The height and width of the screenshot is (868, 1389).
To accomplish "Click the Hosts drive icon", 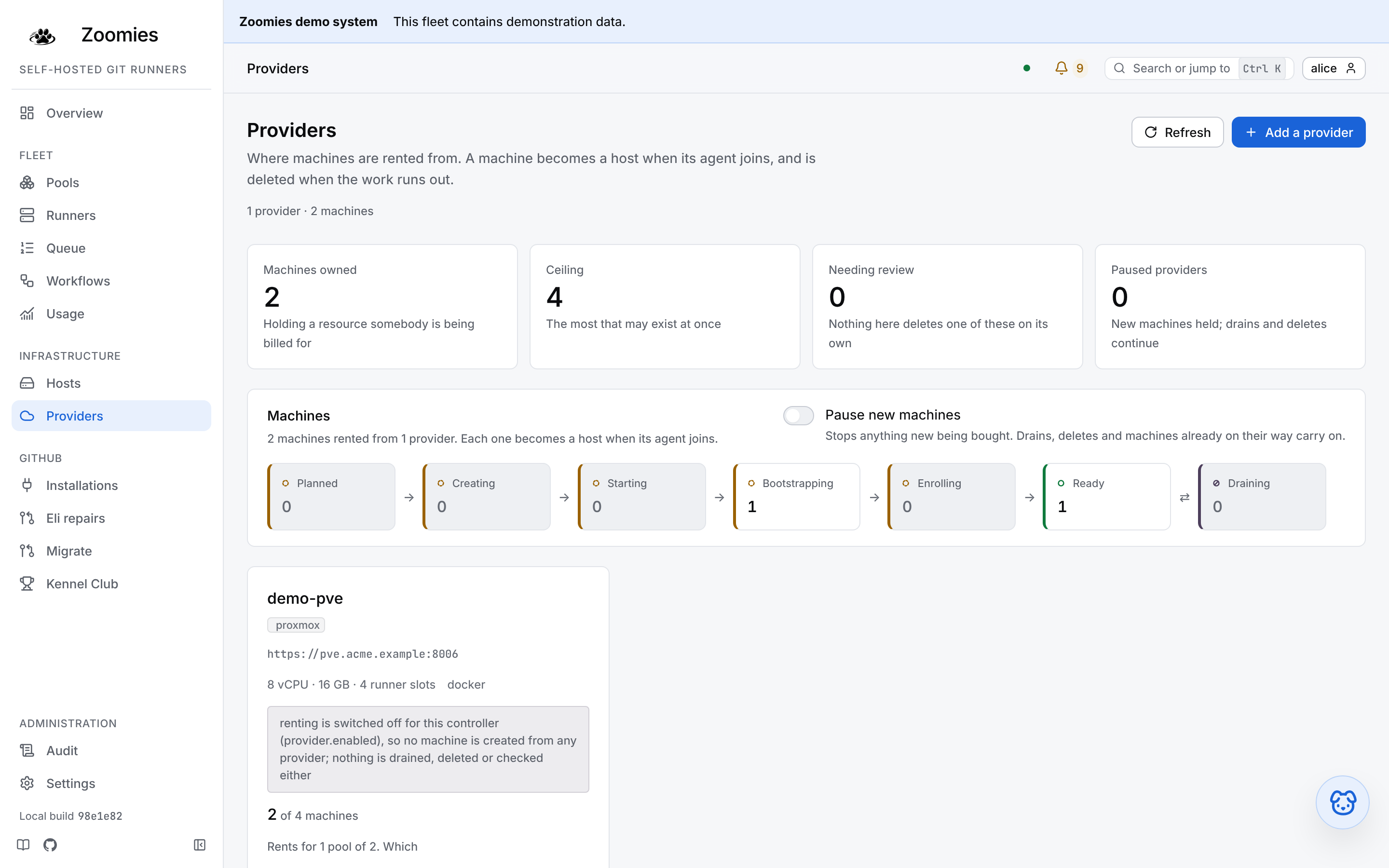I will tap(27, 383).
